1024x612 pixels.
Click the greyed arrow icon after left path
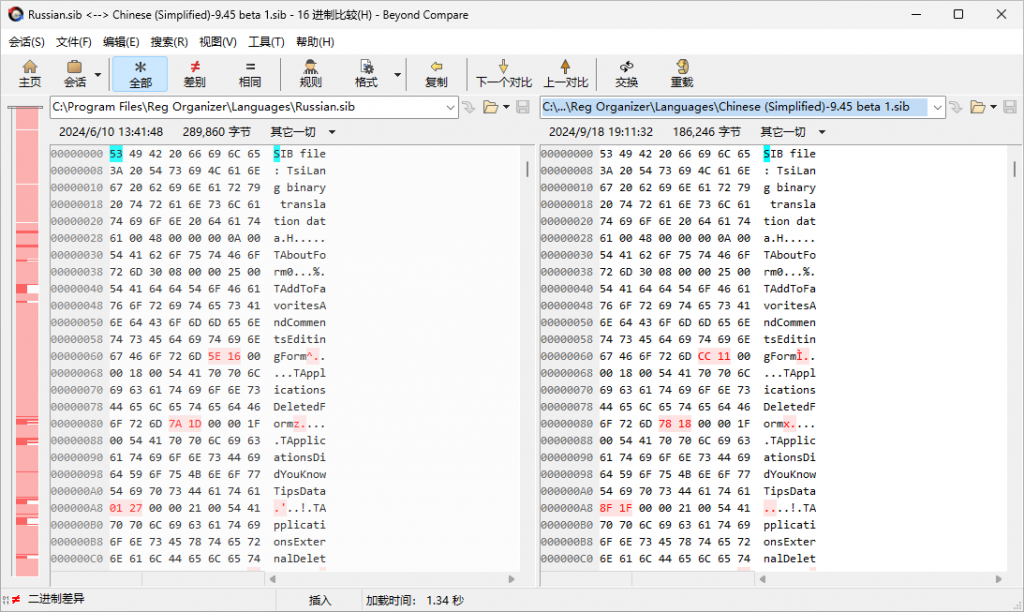469,107
